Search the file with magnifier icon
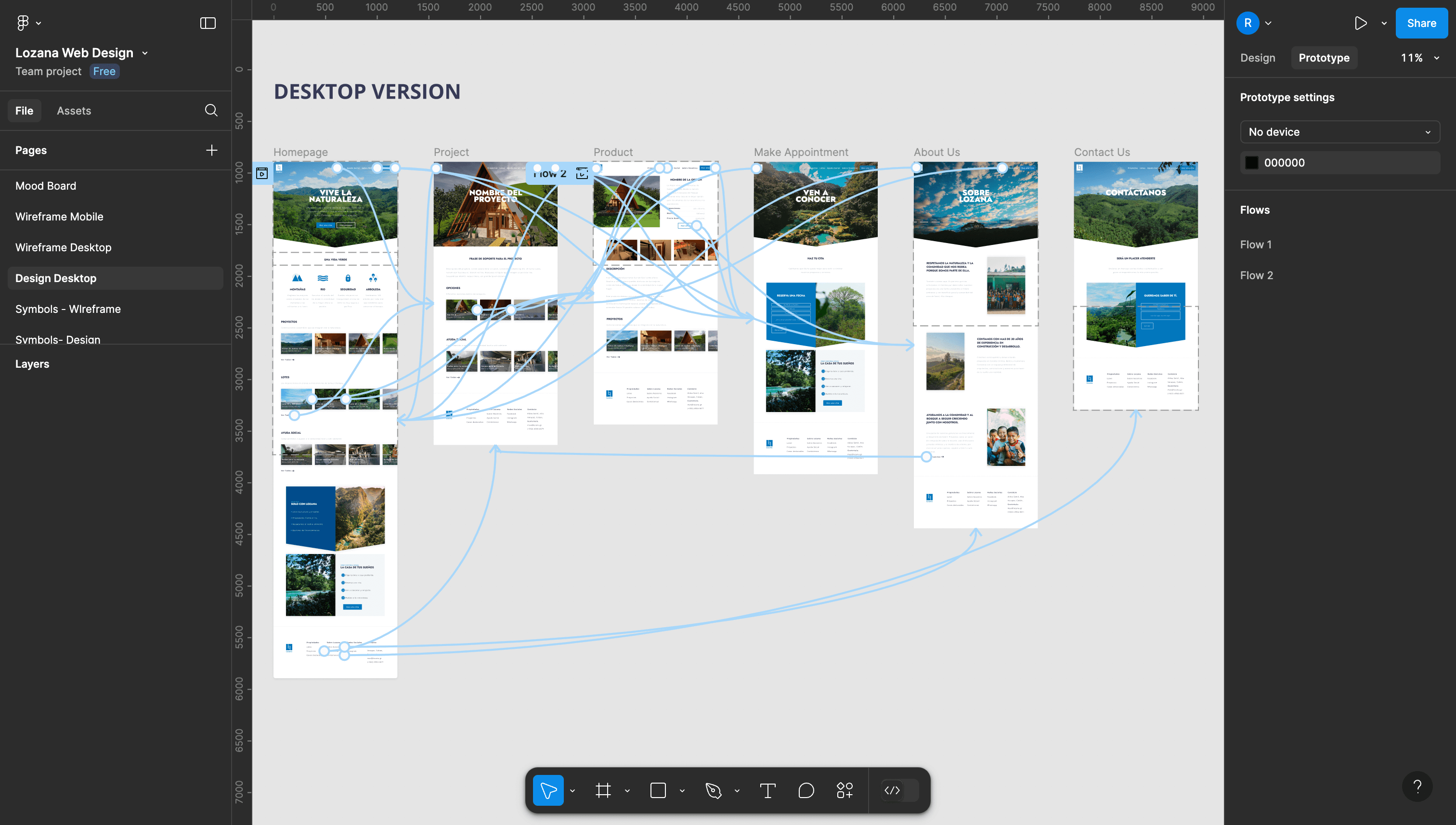 (x=211, y=111)
